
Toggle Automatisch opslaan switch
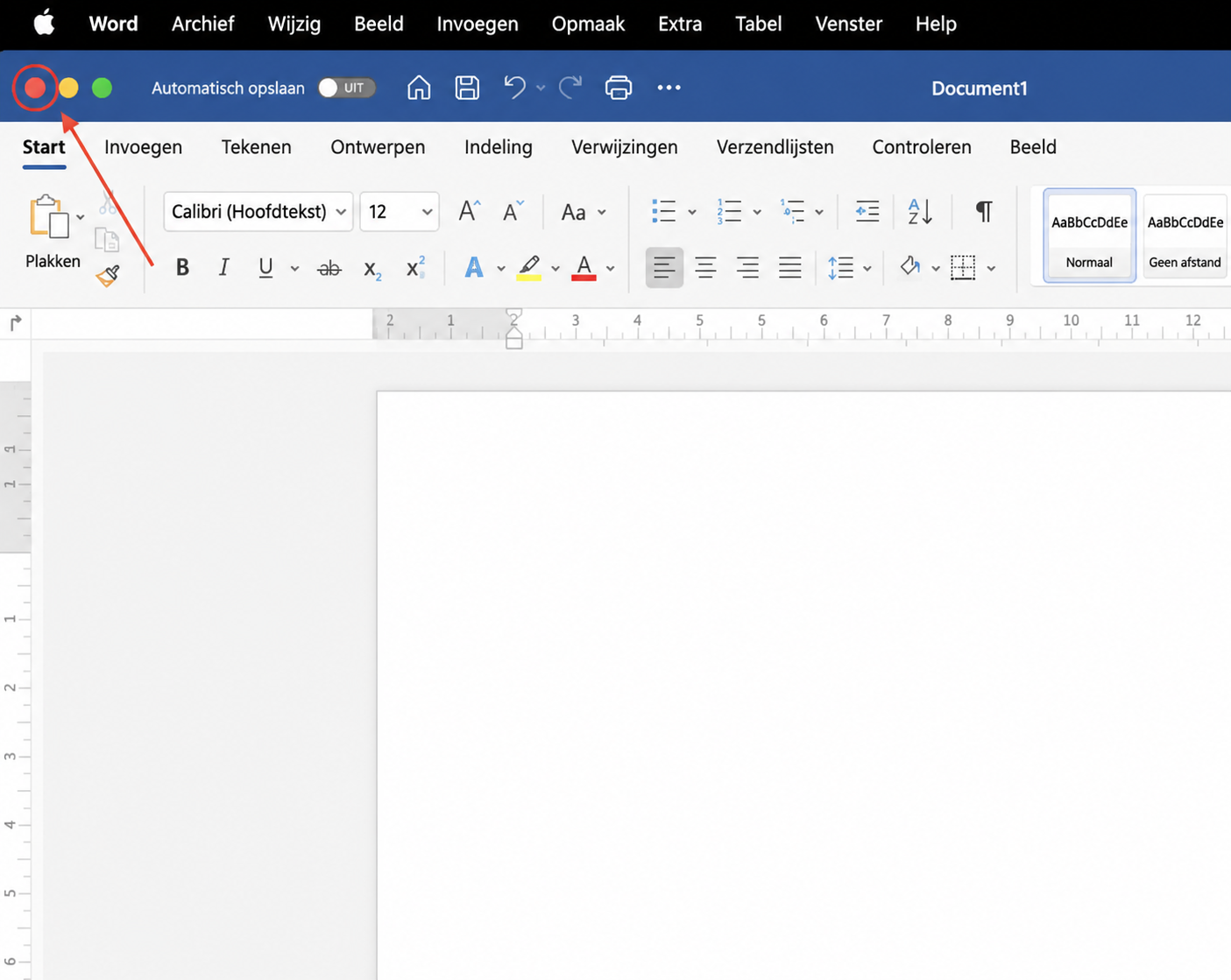click(x=347, y=88)
